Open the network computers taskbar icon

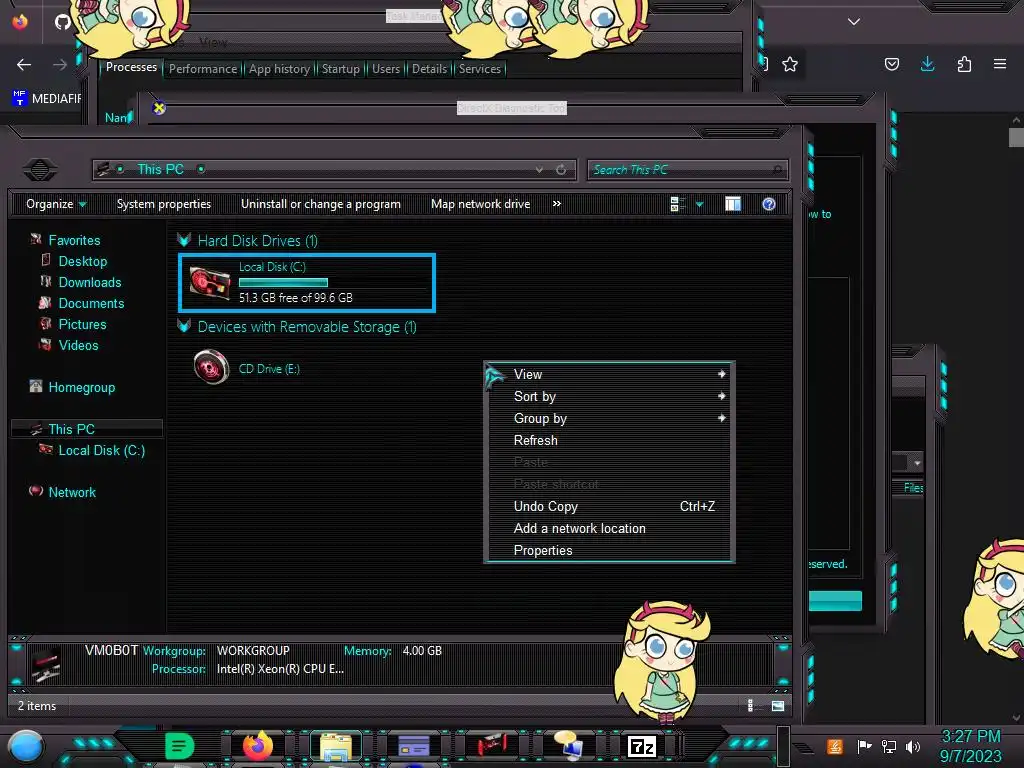[567, 746]
